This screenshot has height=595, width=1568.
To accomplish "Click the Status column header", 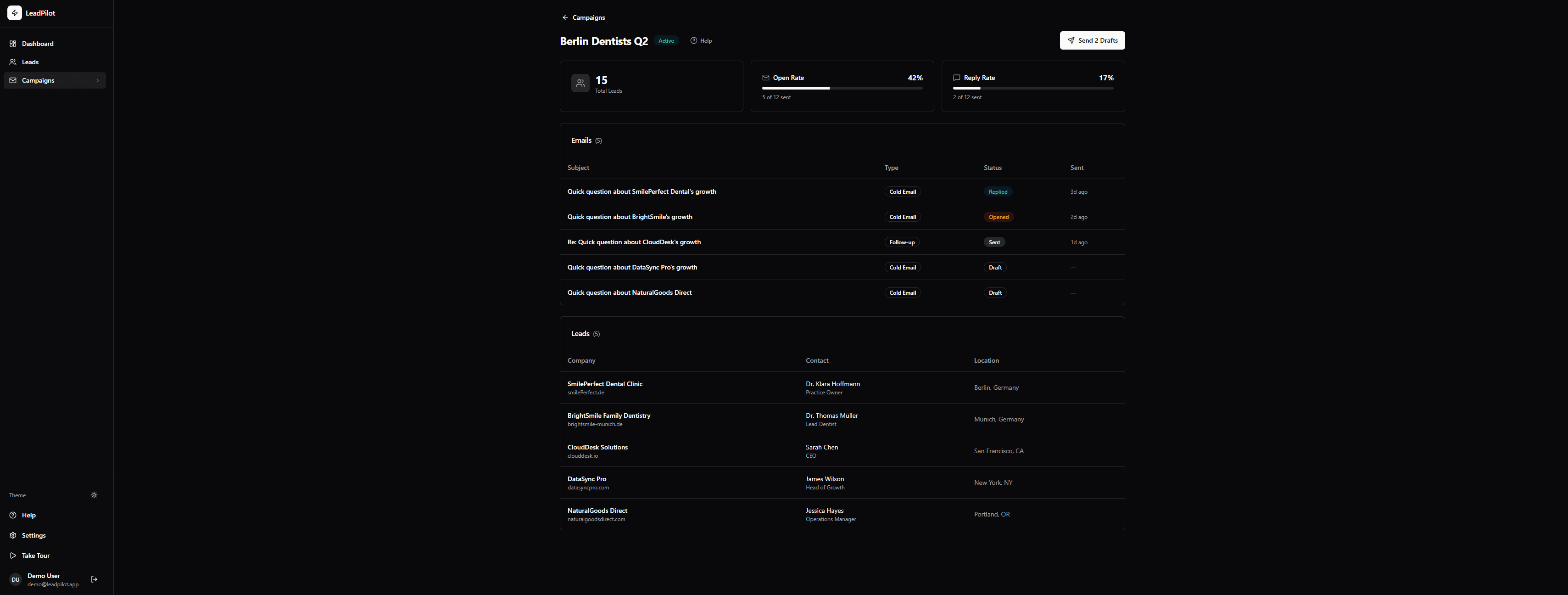I will pos(992,168).
